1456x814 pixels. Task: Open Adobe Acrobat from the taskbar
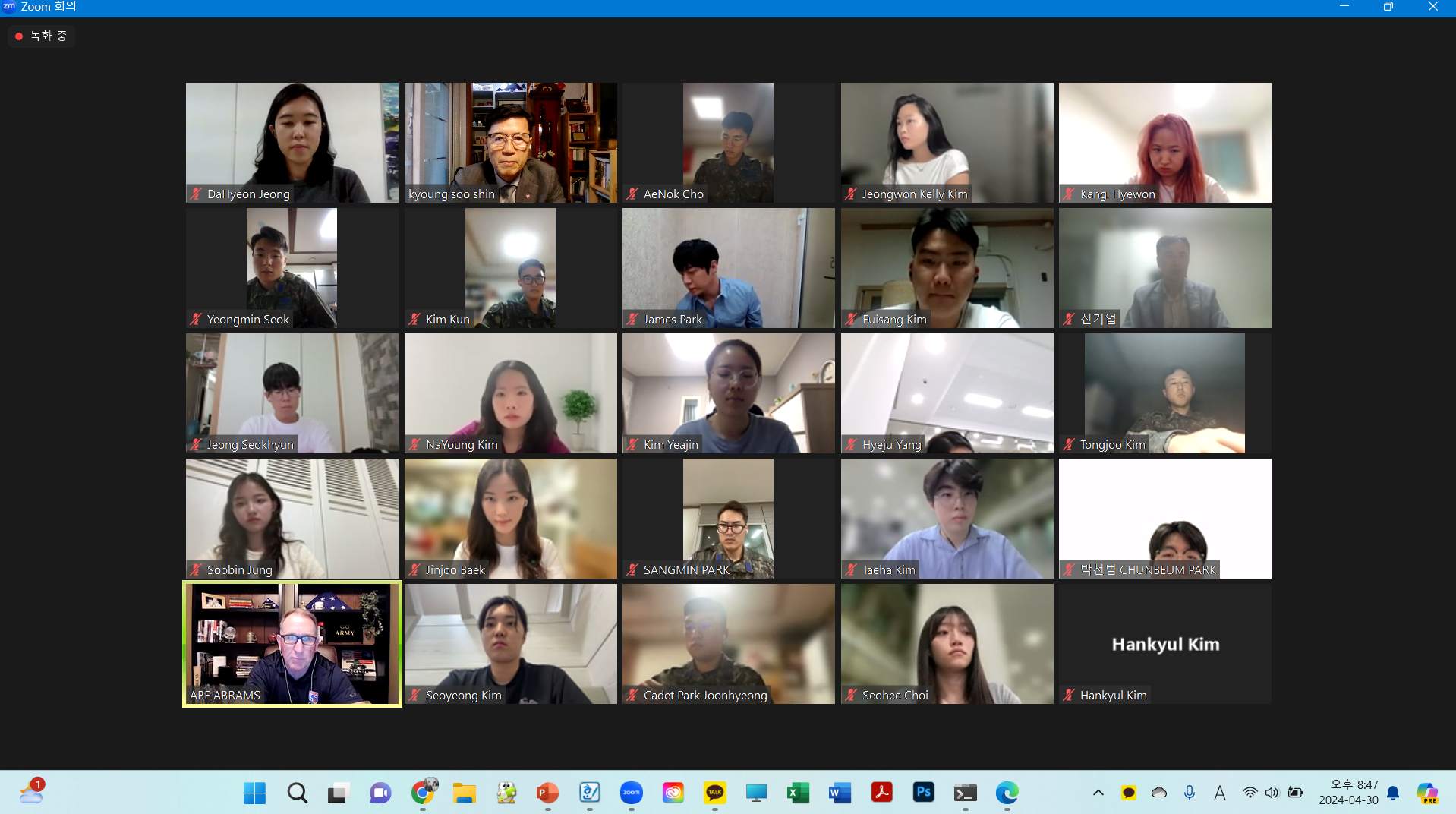[881, 793]
